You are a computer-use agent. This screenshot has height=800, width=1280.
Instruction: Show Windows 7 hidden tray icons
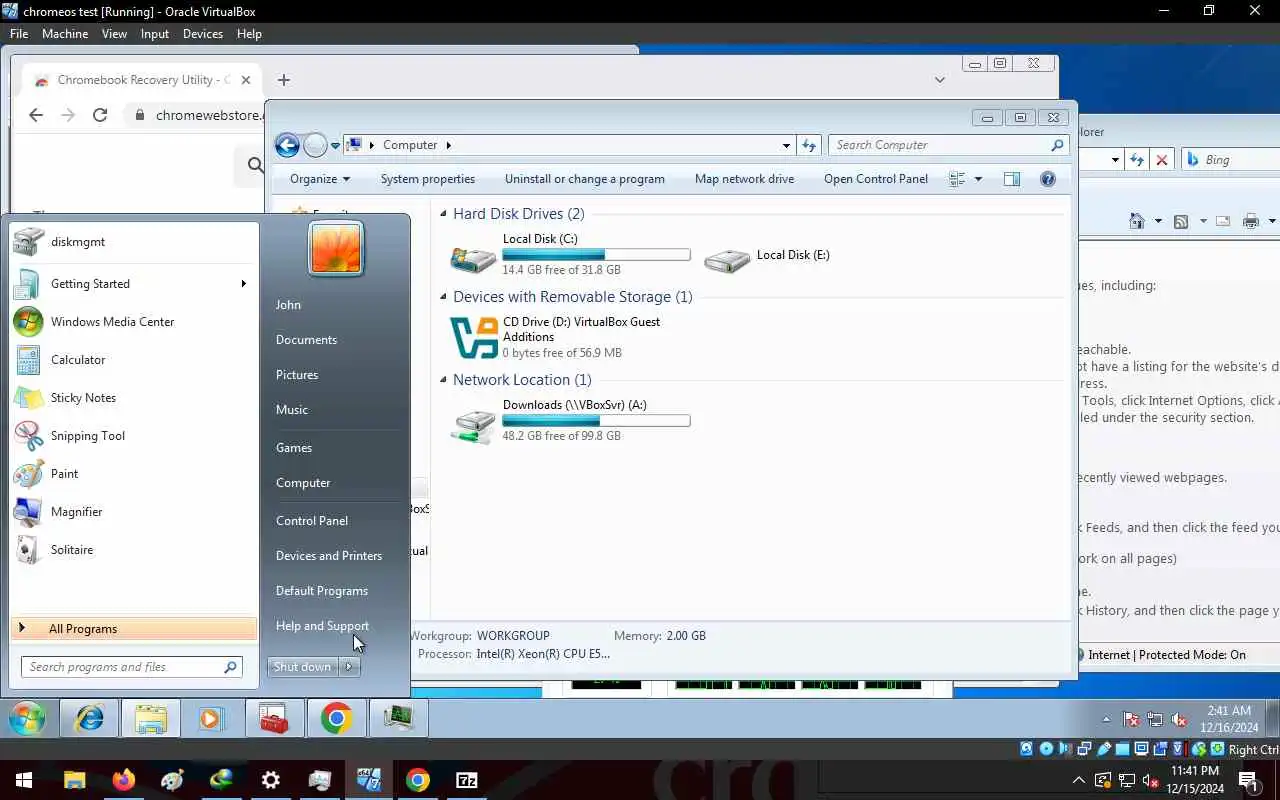click(1105, 719)
